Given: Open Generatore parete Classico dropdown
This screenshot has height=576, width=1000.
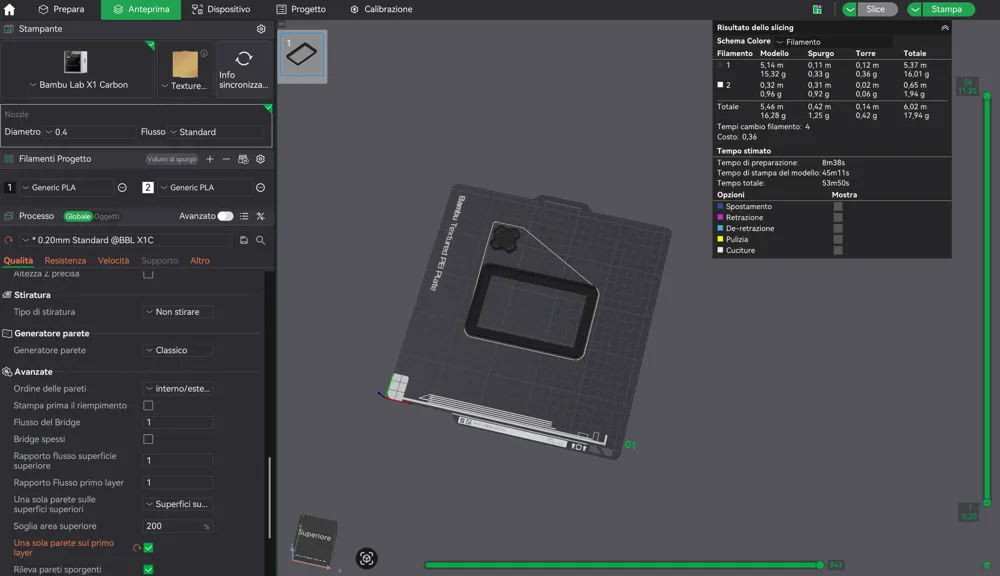Looking at the screenshot, I should click(x=178, y=350).
